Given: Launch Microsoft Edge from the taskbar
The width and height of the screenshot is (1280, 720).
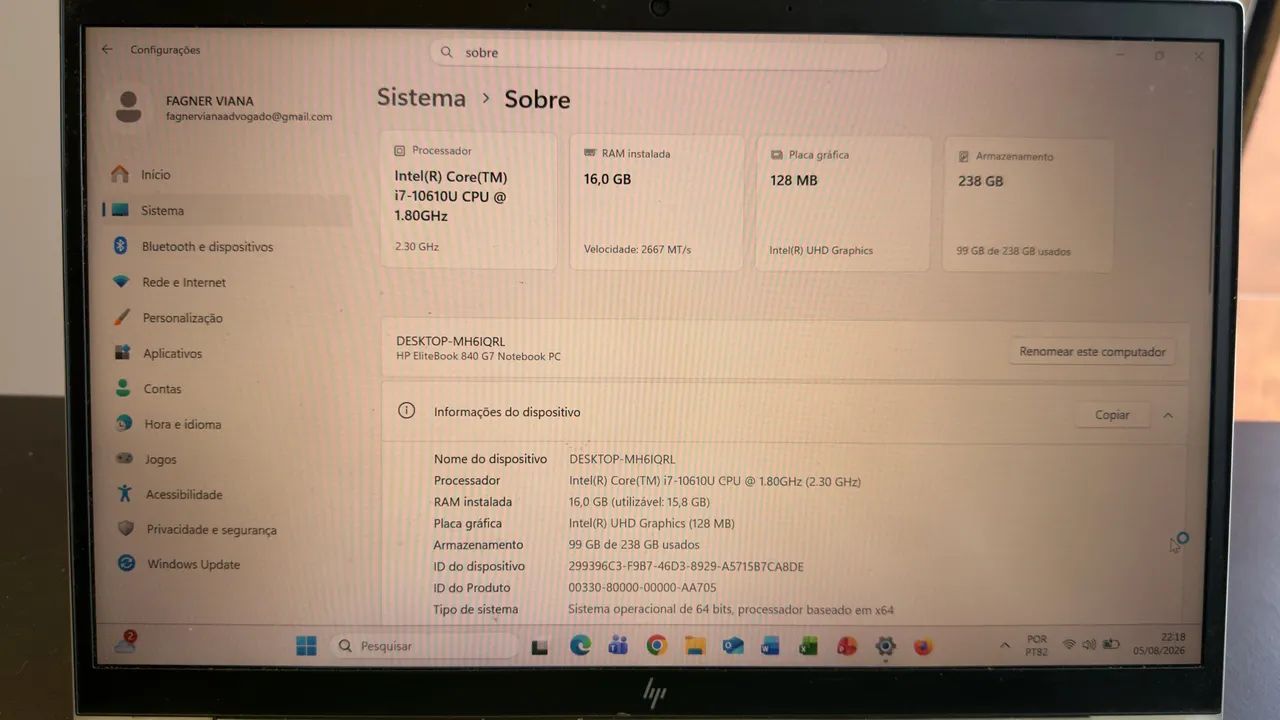Looking at the screenshot, I should pyautogui.click(x=580, y=646).
